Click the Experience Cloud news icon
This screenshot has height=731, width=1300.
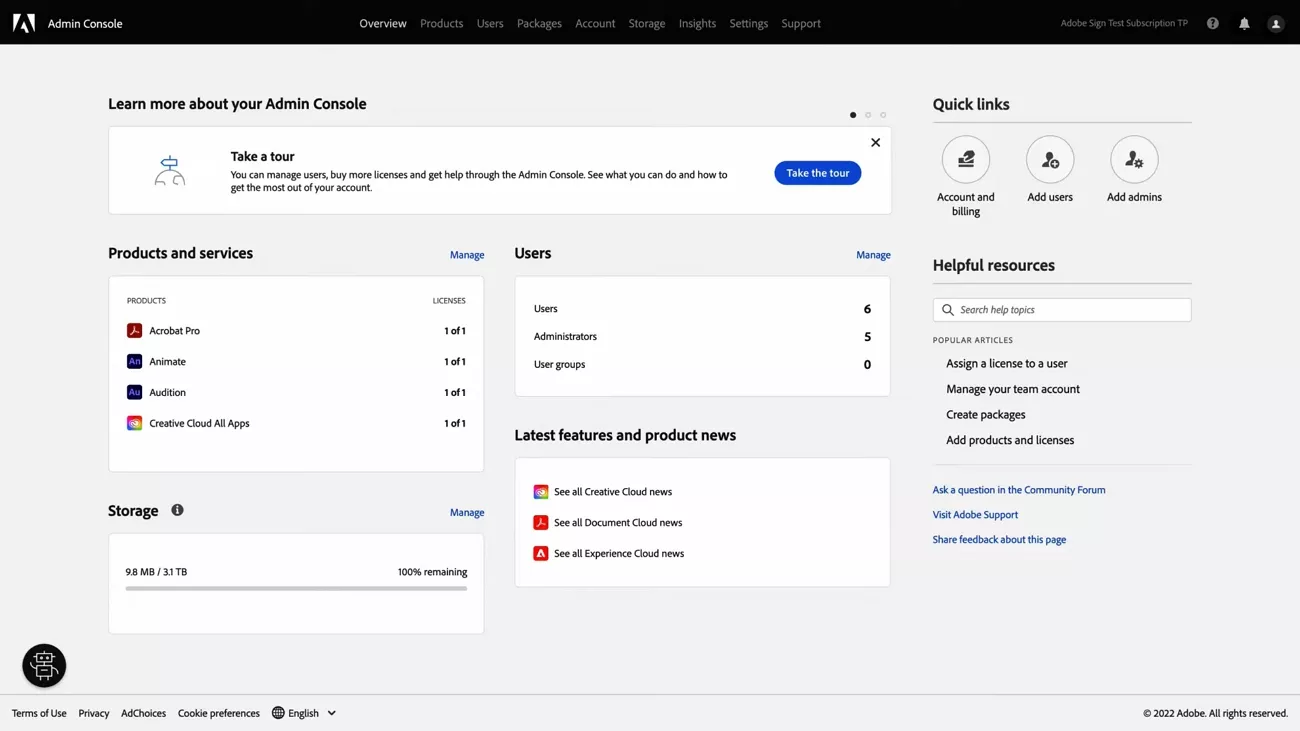tap(541, 553)
